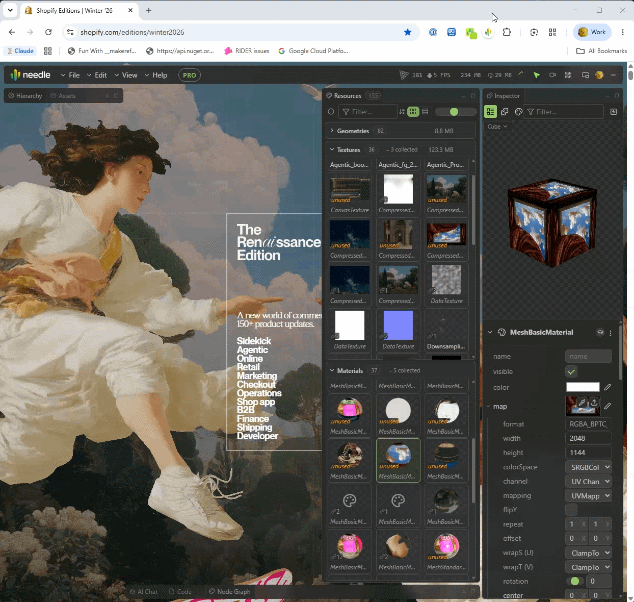Image resolution: width=634 pixels, height=602 pixels.
Task: Open the All Bookmarks folder
Action: point(602,51)
